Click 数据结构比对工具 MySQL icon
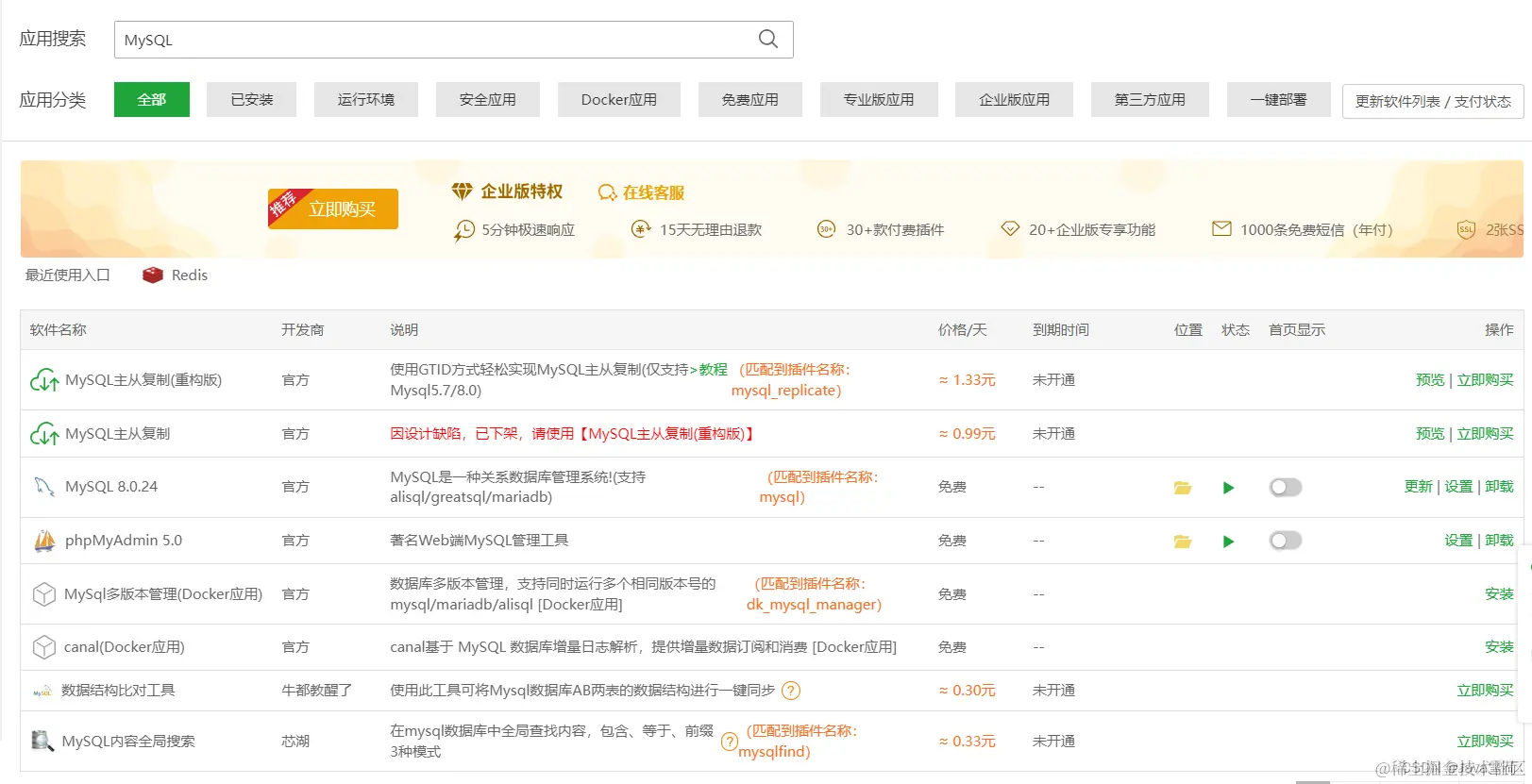This screenshot has width=1532, height=784. [x=42, y=692]
